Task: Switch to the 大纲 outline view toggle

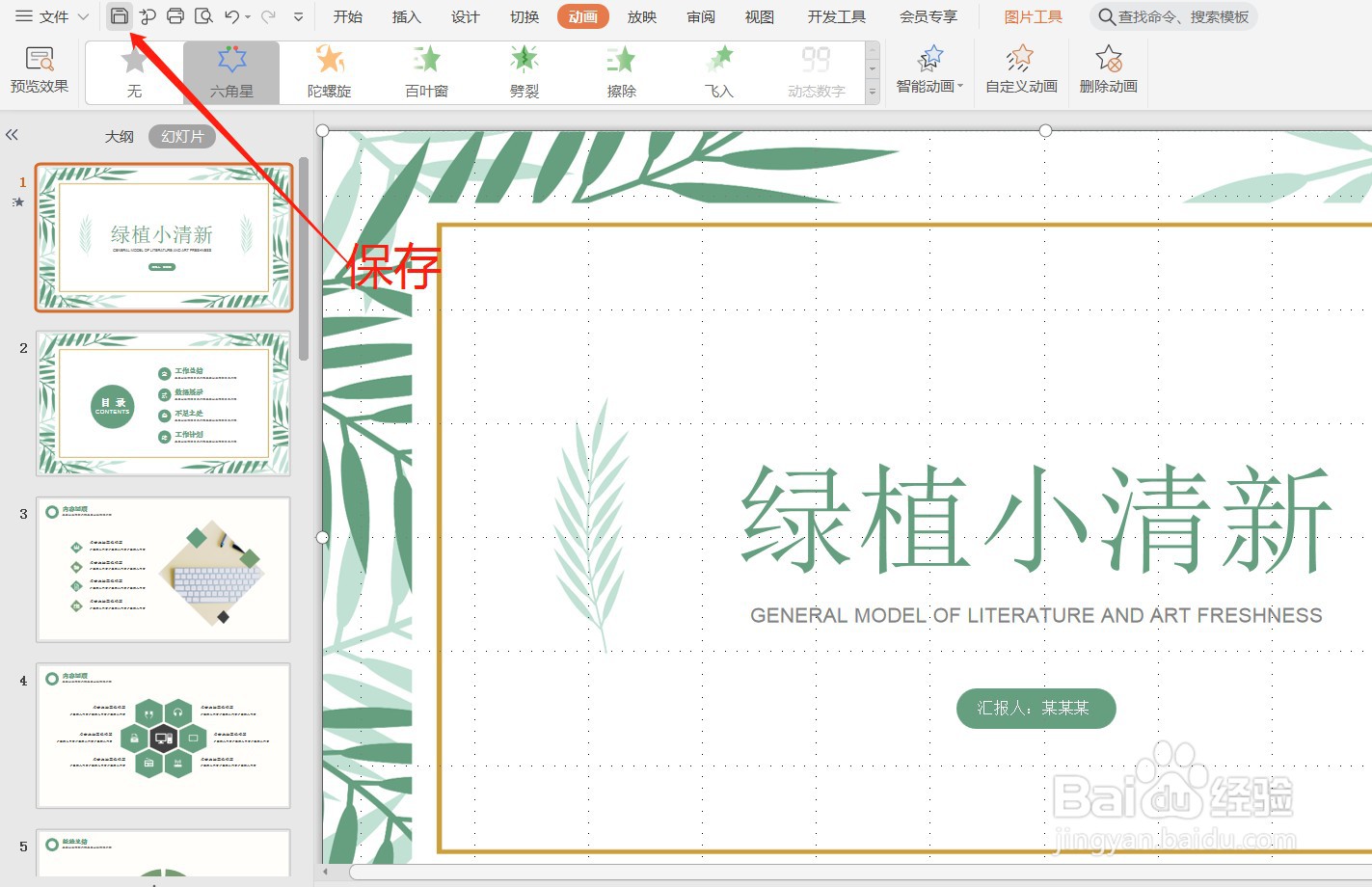Action: click(120, 135)
